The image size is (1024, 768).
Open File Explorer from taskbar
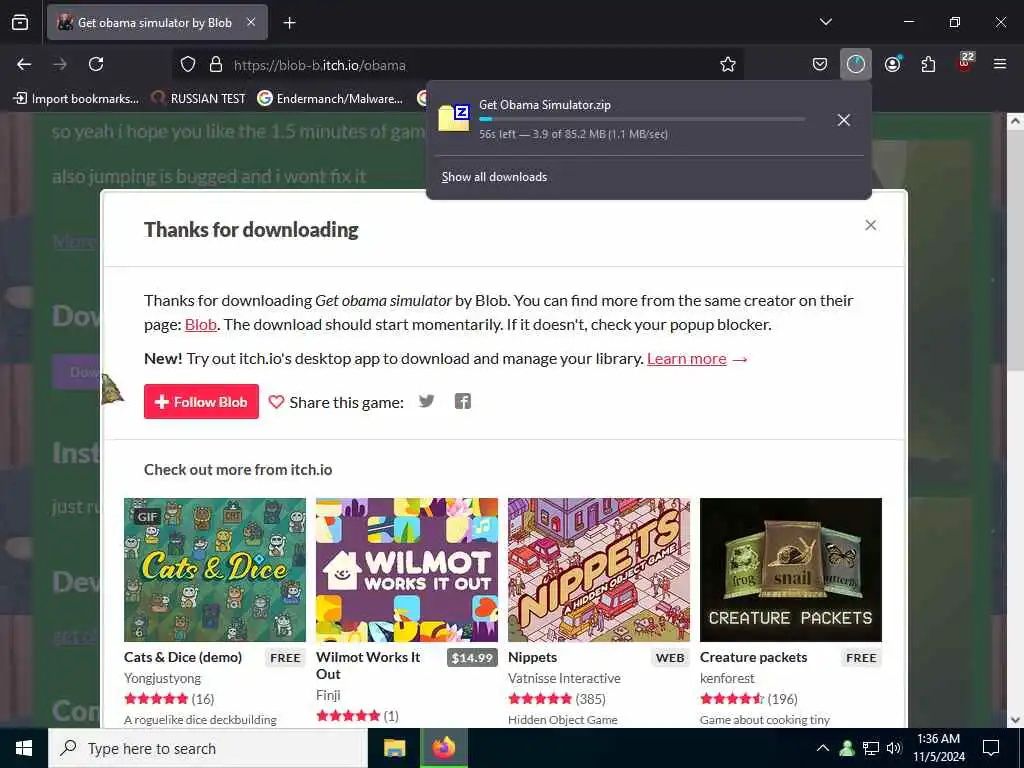click(x=394, y=748)
